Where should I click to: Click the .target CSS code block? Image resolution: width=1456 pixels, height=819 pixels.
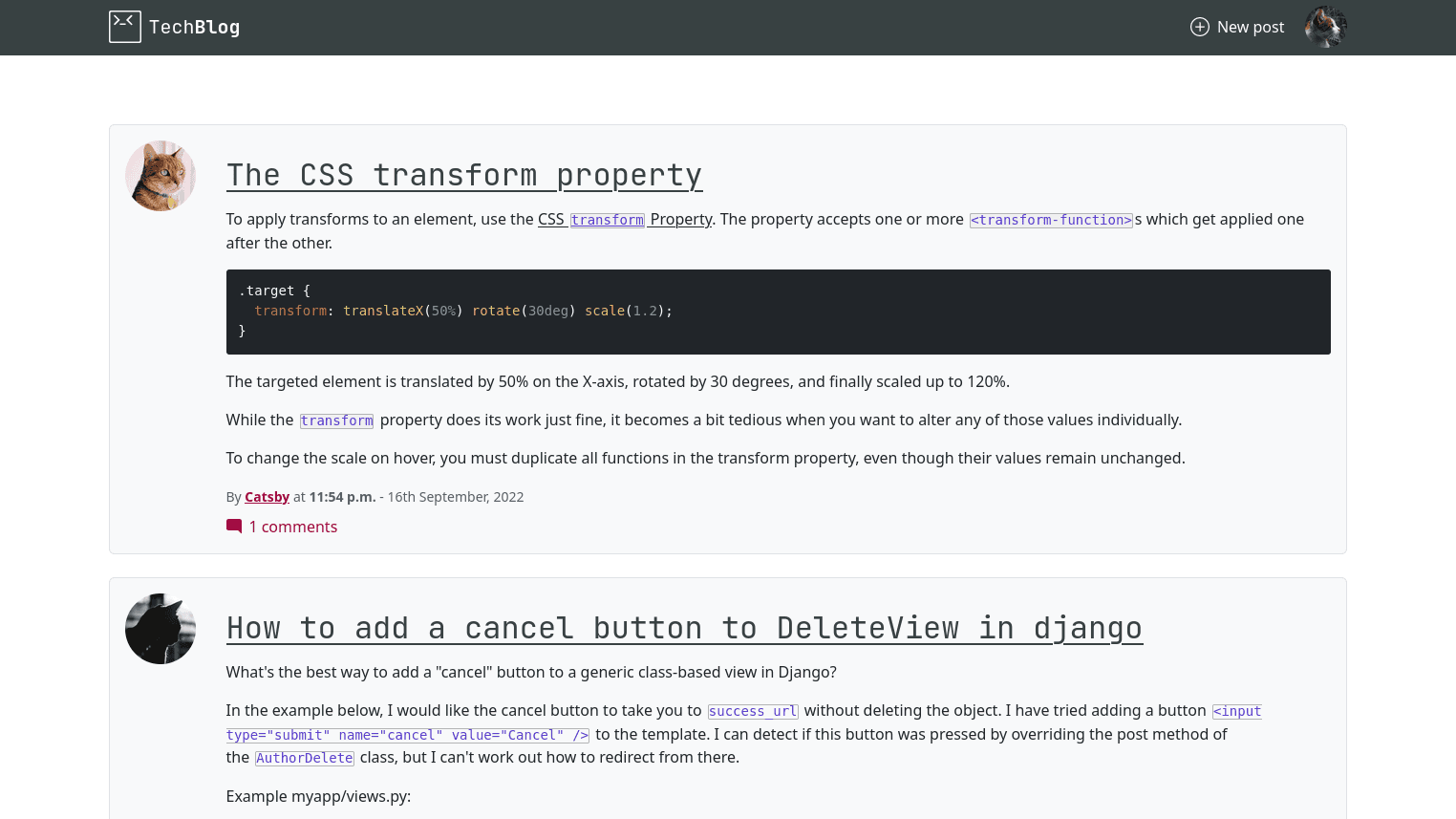(x=778, y=312)
